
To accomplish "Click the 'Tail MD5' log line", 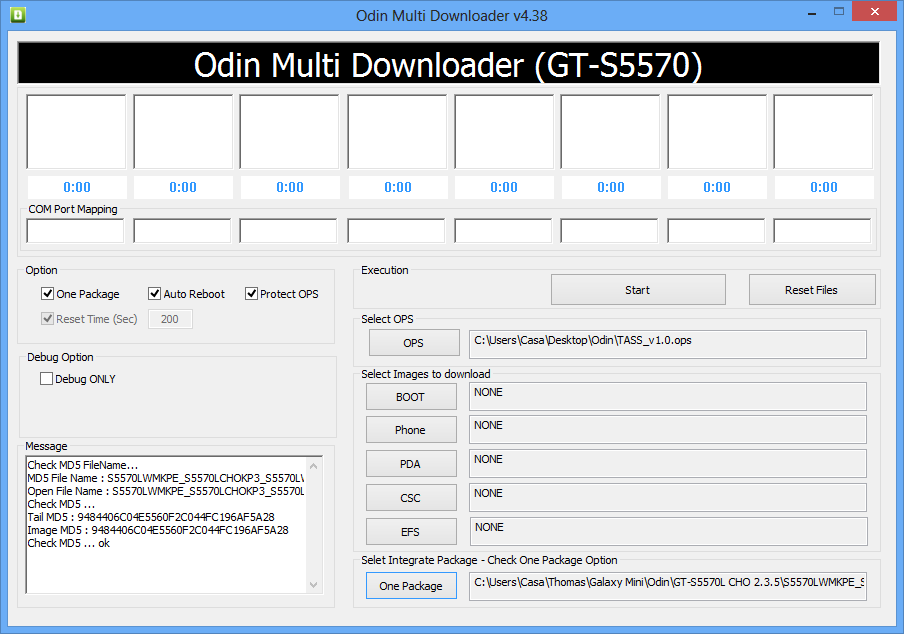I will click(151, 517).
